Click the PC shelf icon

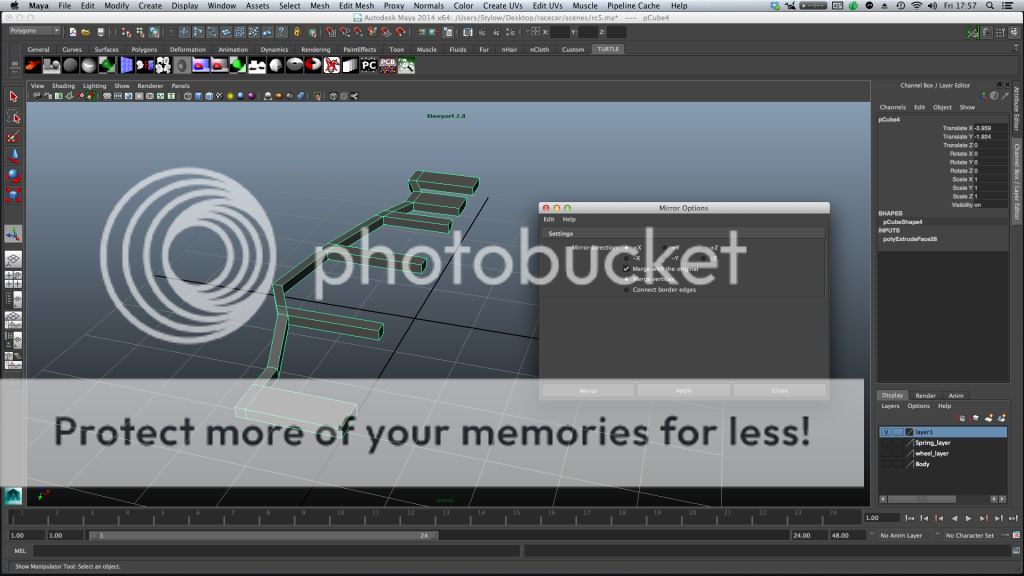point(368,66)
